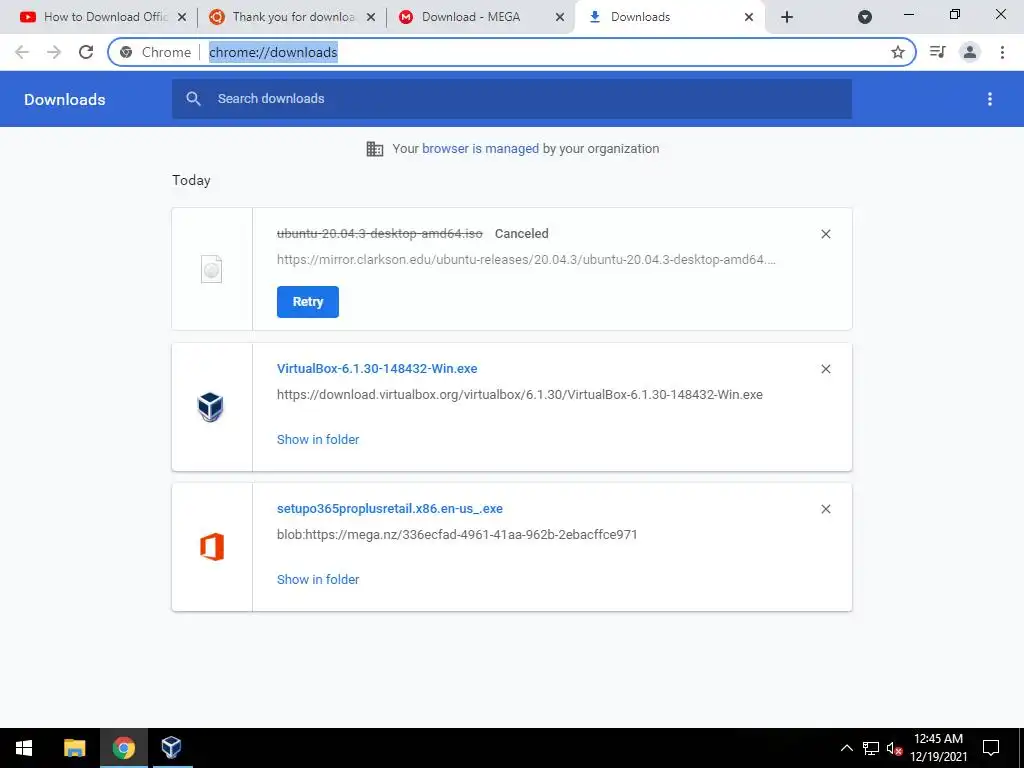The height and width of the screenshot is (768, 1024).
Task: Remove the VirtualBox entry from list
Action: pyautogui.click(x=825, y=369)
